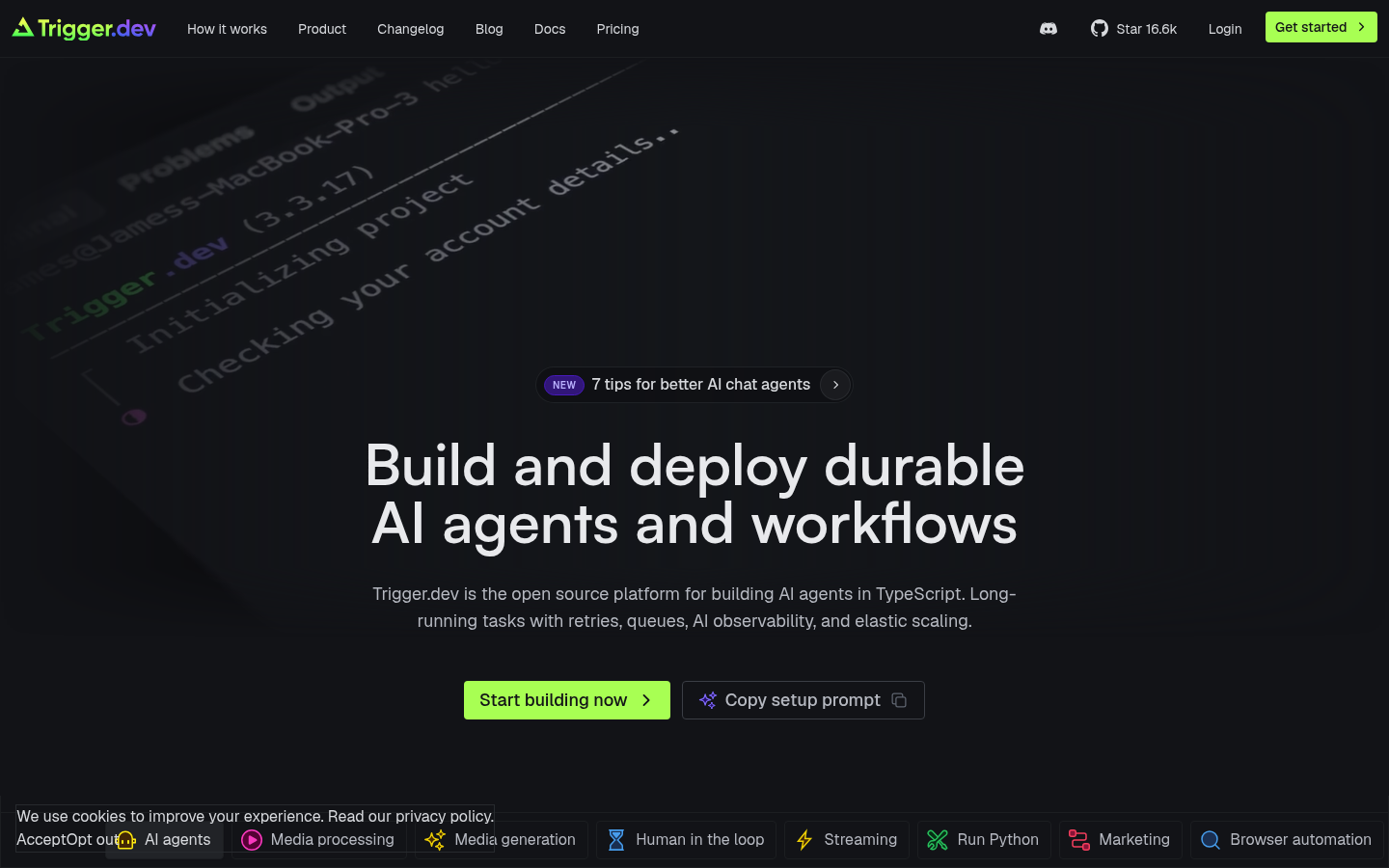The image size is (1389, 868).
Task: Select the Streaming tab
Action: tap(847, 840)
